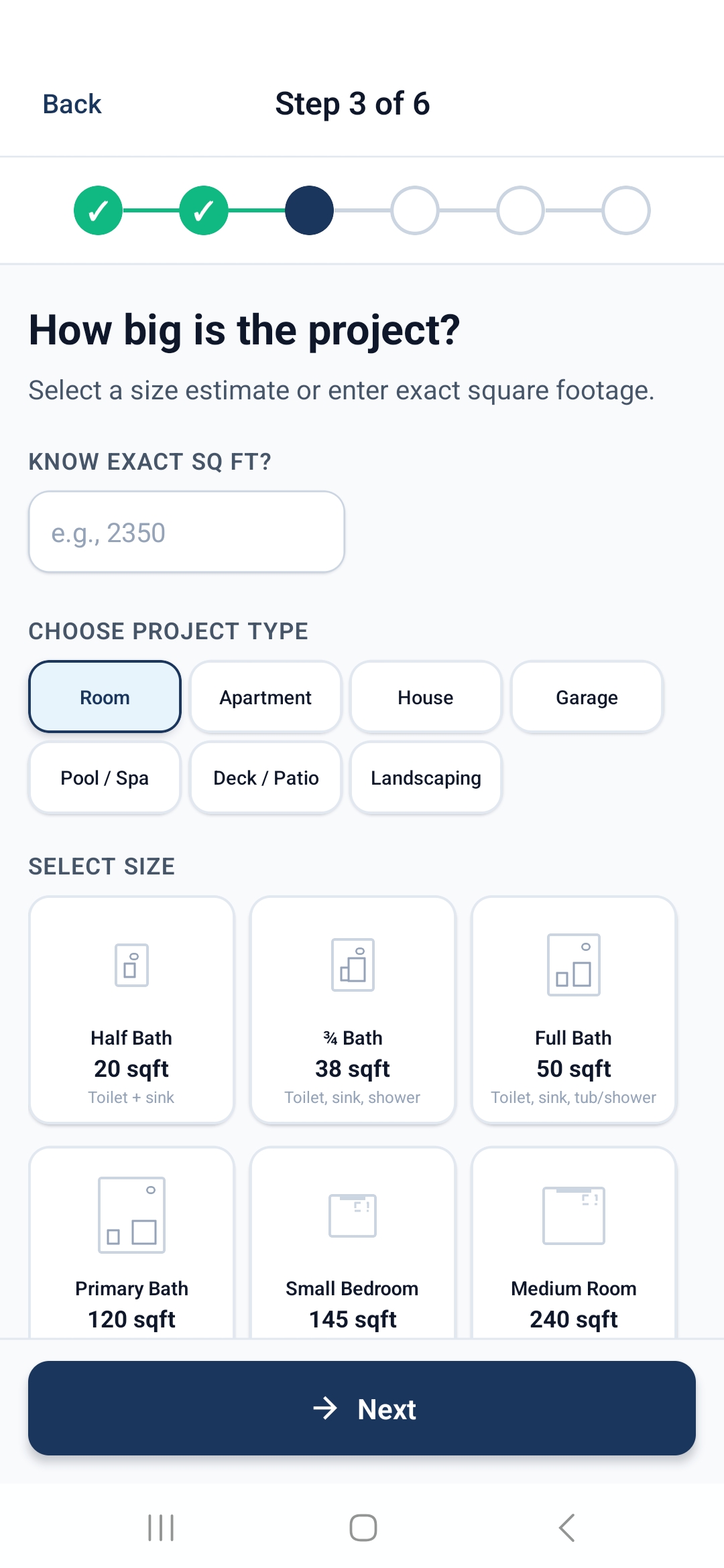Jump to first completed progress step

click(98, 210)
